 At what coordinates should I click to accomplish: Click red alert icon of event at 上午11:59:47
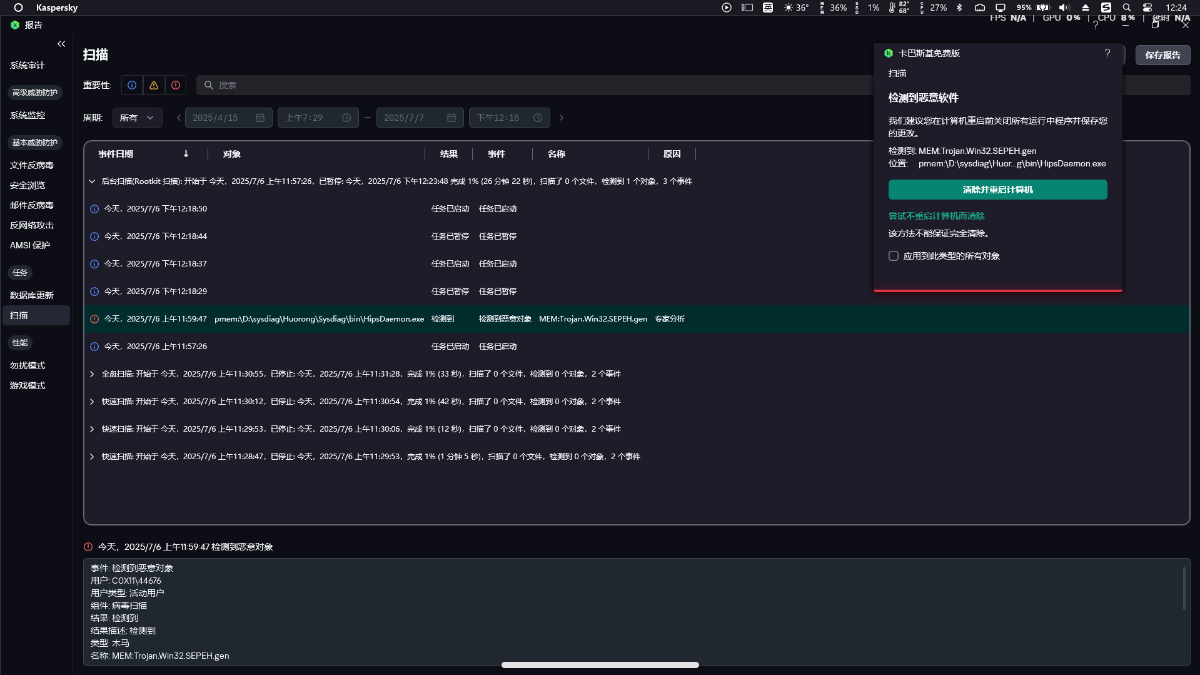95,319
